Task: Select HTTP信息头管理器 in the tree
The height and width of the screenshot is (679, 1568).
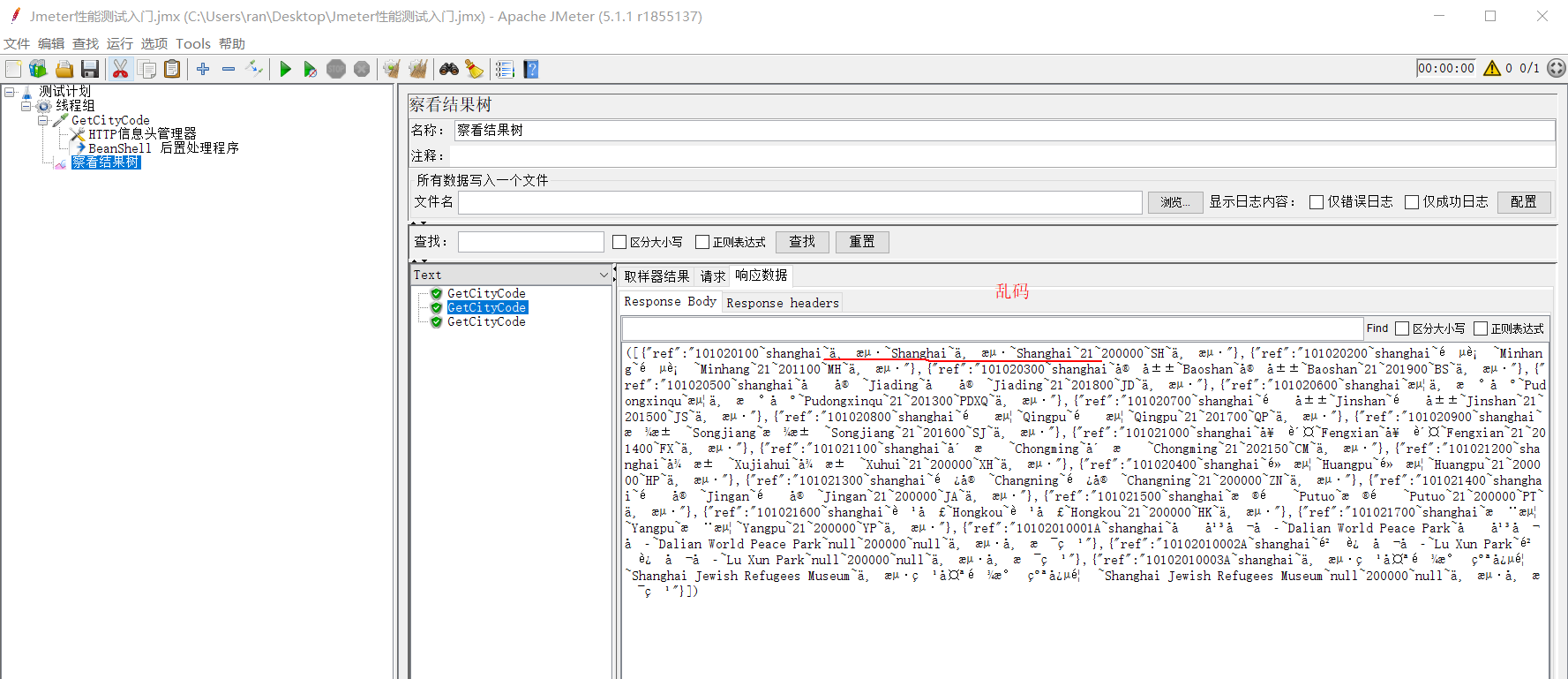Action: (142, 133)
